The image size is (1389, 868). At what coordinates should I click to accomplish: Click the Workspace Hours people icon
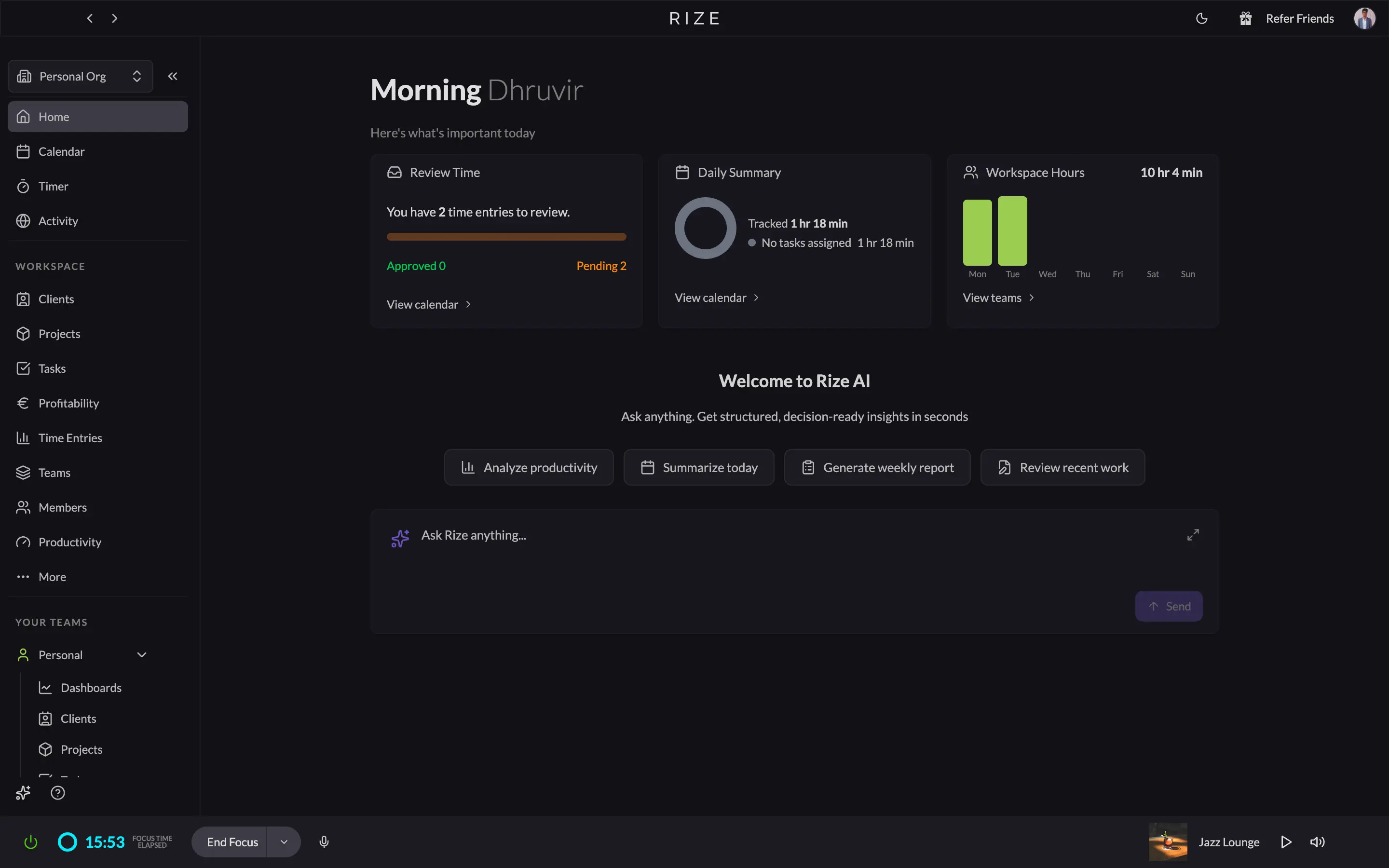(x=970, y=172)
